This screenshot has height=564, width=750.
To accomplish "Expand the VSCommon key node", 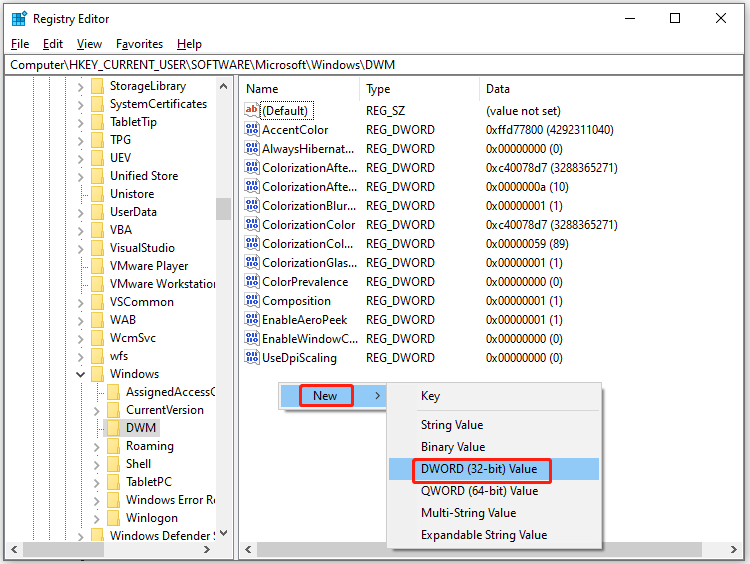I will pos(80,303).
